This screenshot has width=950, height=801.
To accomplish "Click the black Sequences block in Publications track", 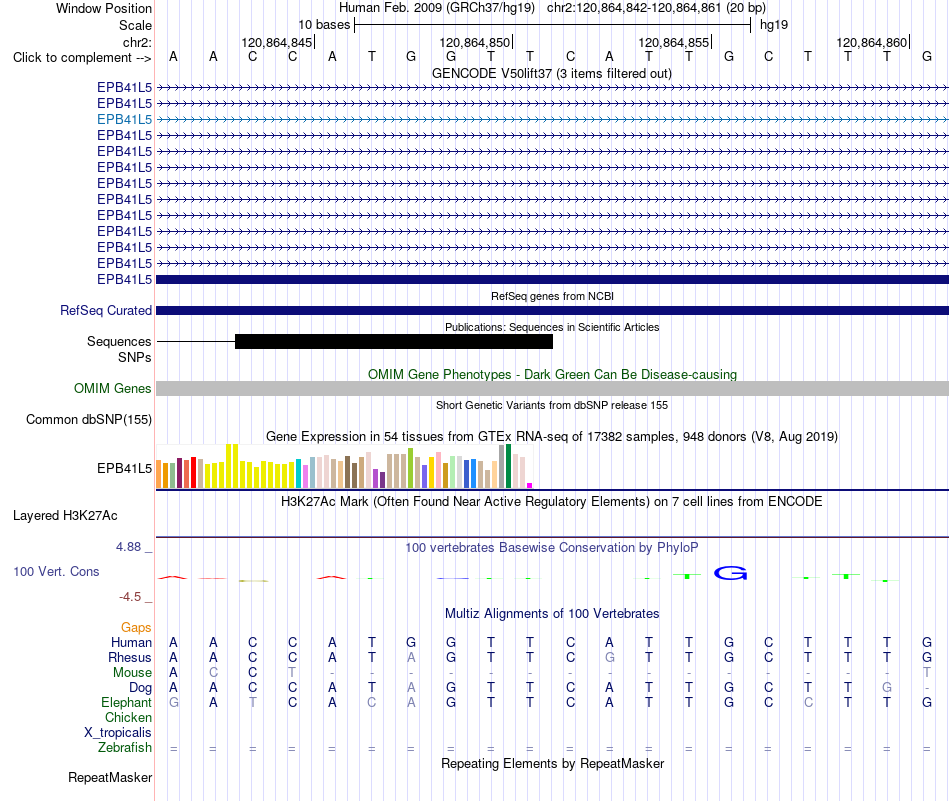I will click(x=394, y=341).
